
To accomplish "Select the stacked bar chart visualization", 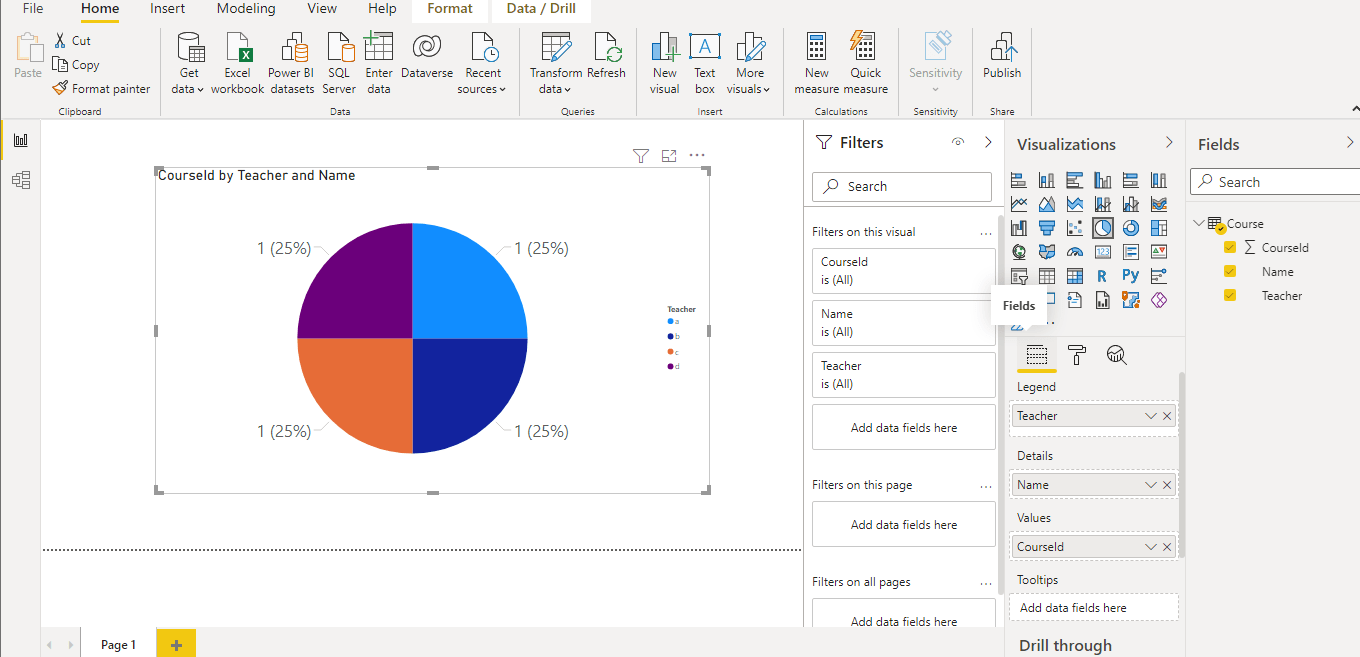I will point(1019,179).
